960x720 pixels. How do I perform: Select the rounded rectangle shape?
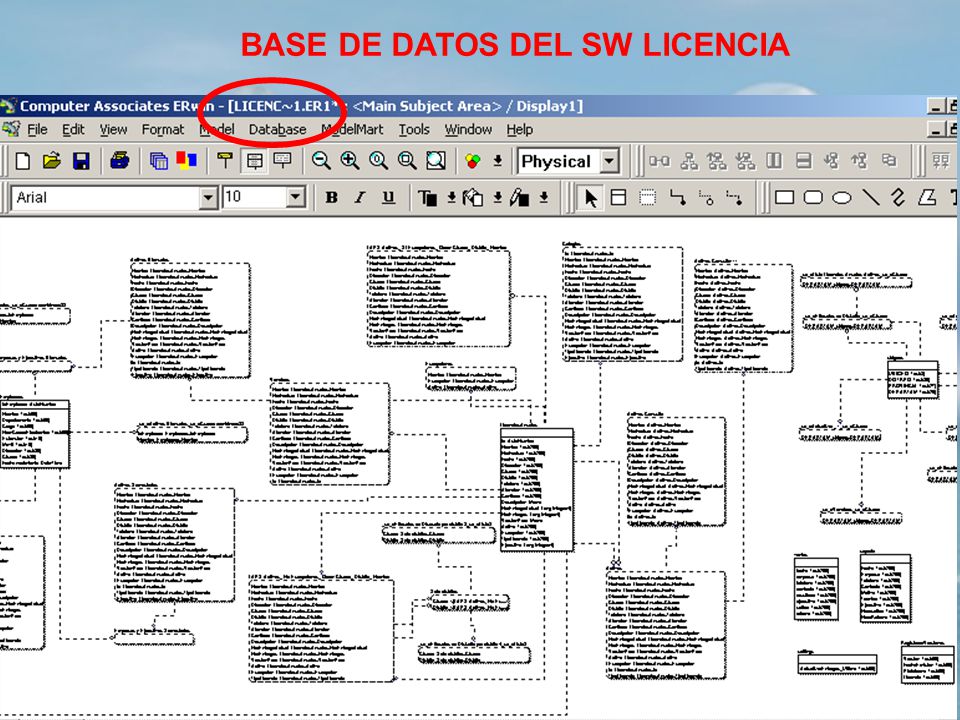point(812,197)
